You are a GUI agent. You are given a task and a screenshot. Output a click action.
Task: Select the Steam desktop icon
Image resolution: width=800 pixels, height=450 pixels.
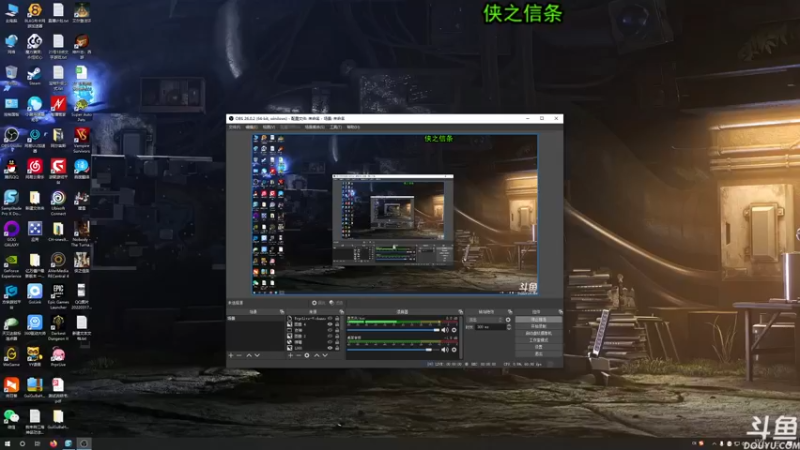coord(35,76)
